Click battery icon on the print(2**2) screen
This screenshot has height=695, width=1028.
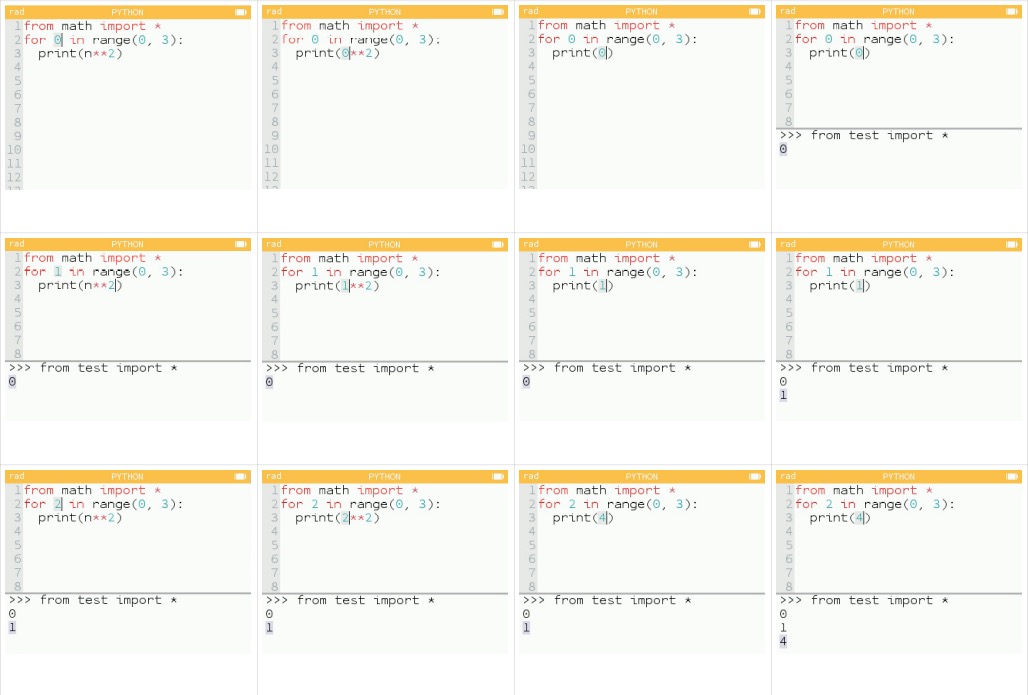(498, 476)
